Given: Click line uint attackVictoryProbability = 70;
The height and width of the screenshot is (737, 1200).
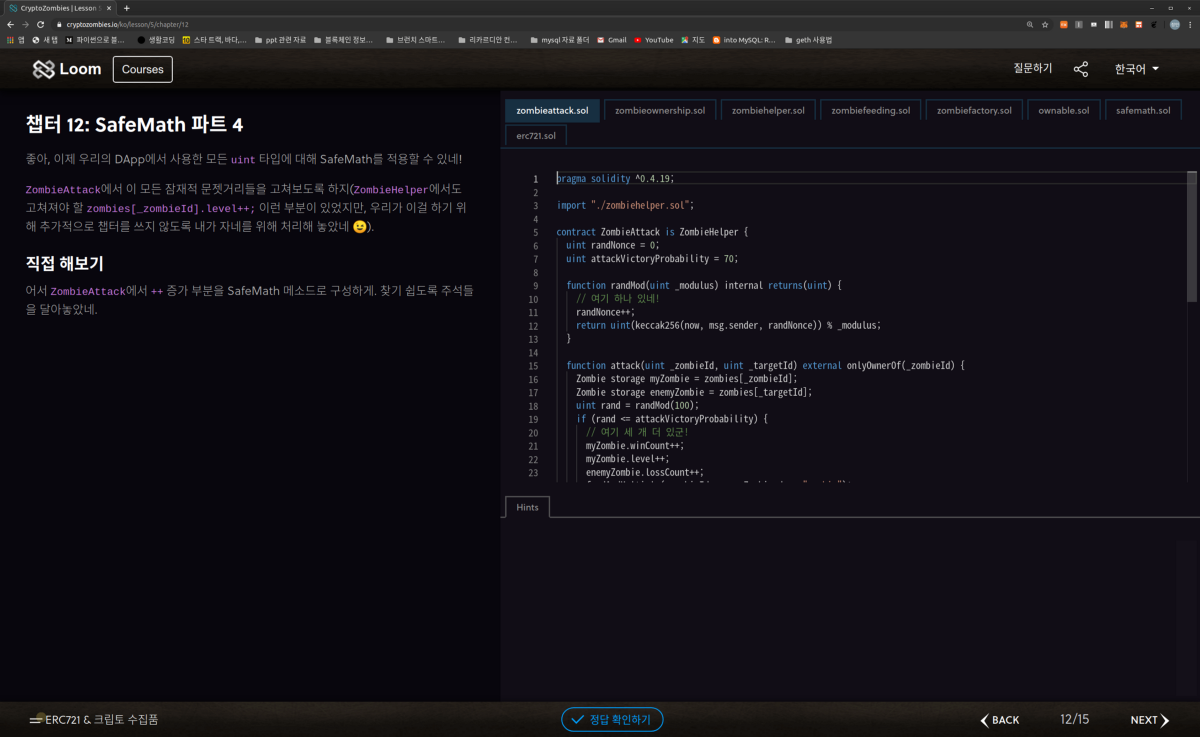Looking at the screenshot, I should tap(651, 258).
